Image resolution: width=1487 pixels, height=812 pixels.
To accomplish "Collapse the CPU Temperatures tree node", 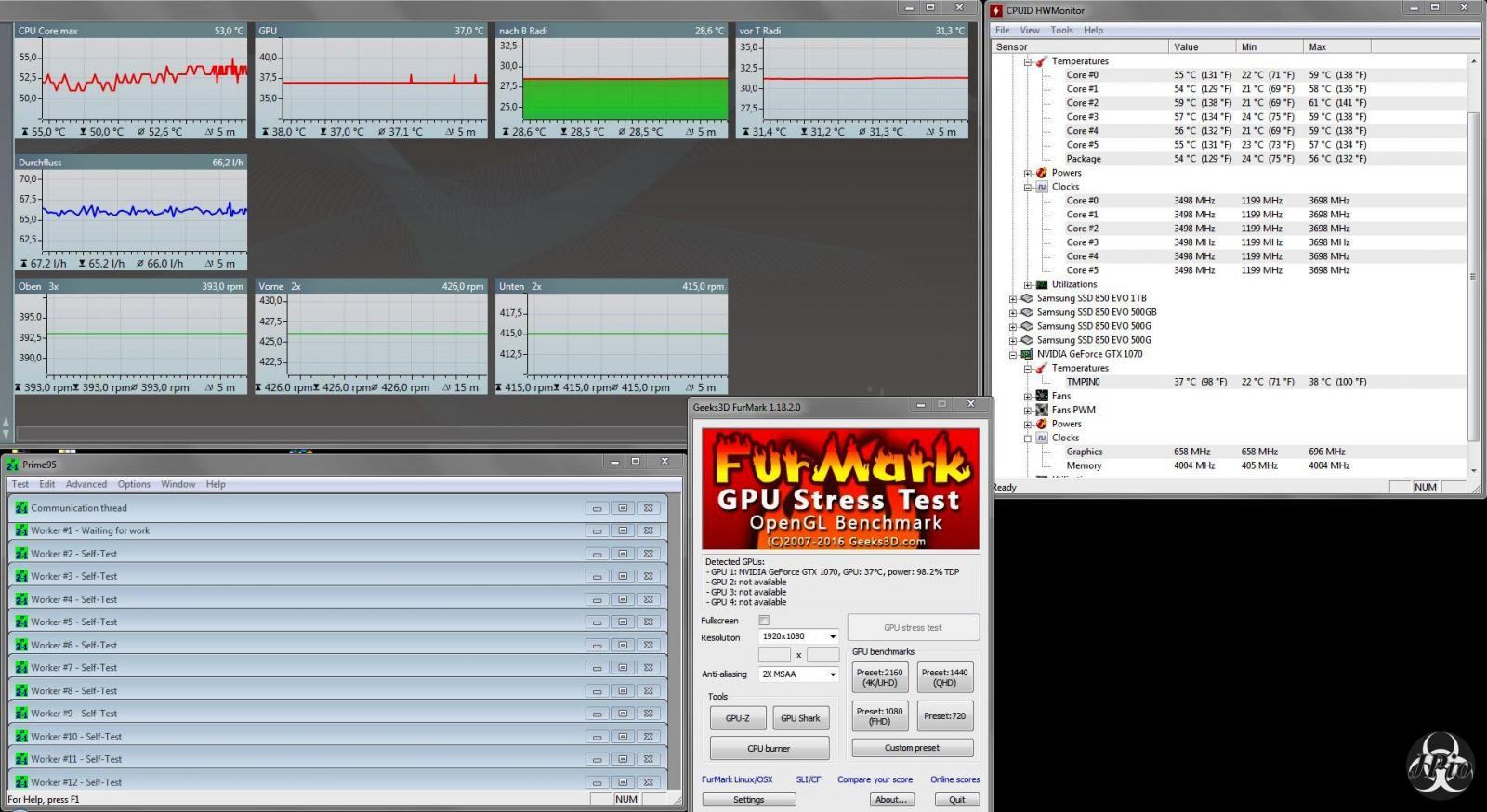I will (1028, 61).
